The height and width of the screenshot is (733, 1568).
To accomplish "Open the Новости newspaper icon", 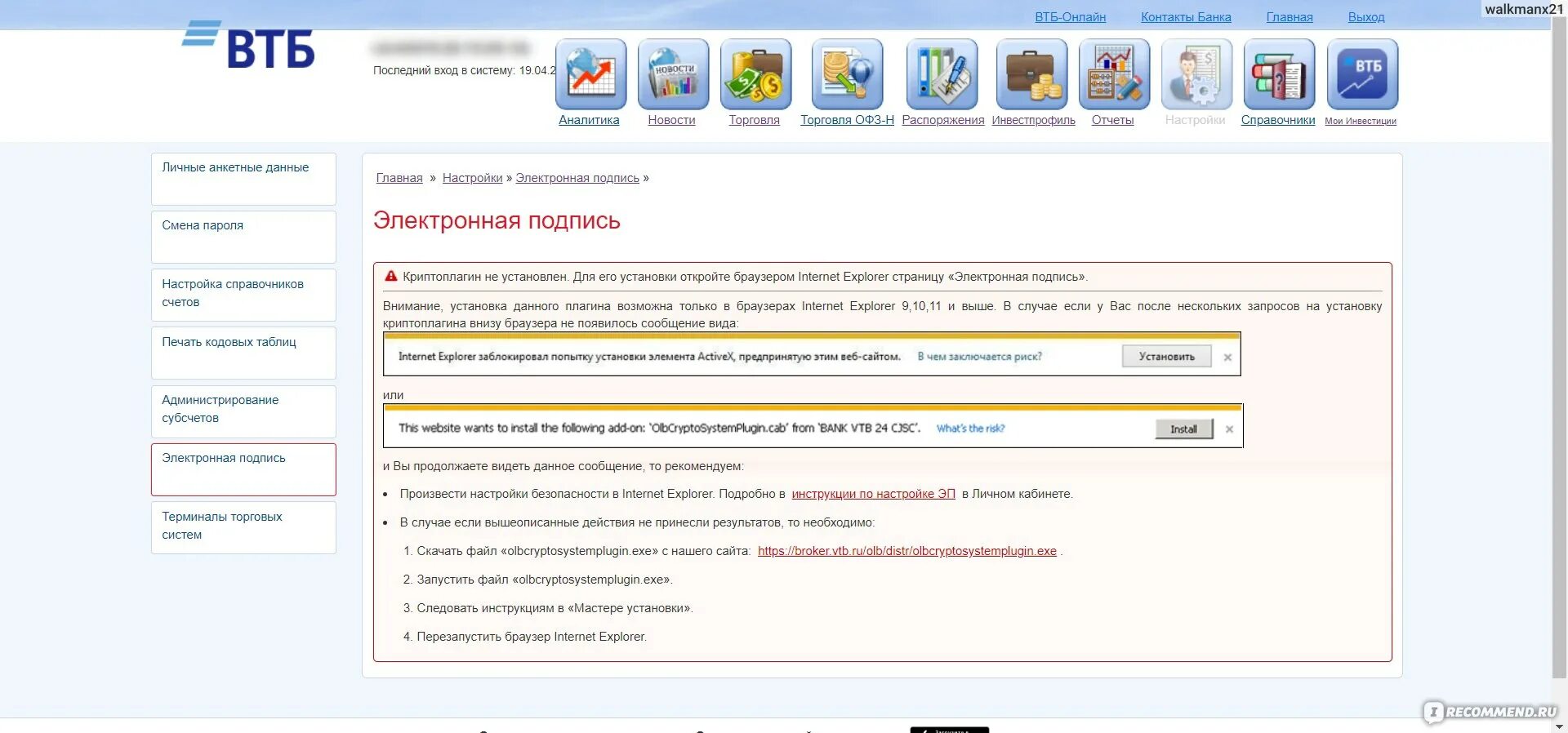I will pos(673,74).
